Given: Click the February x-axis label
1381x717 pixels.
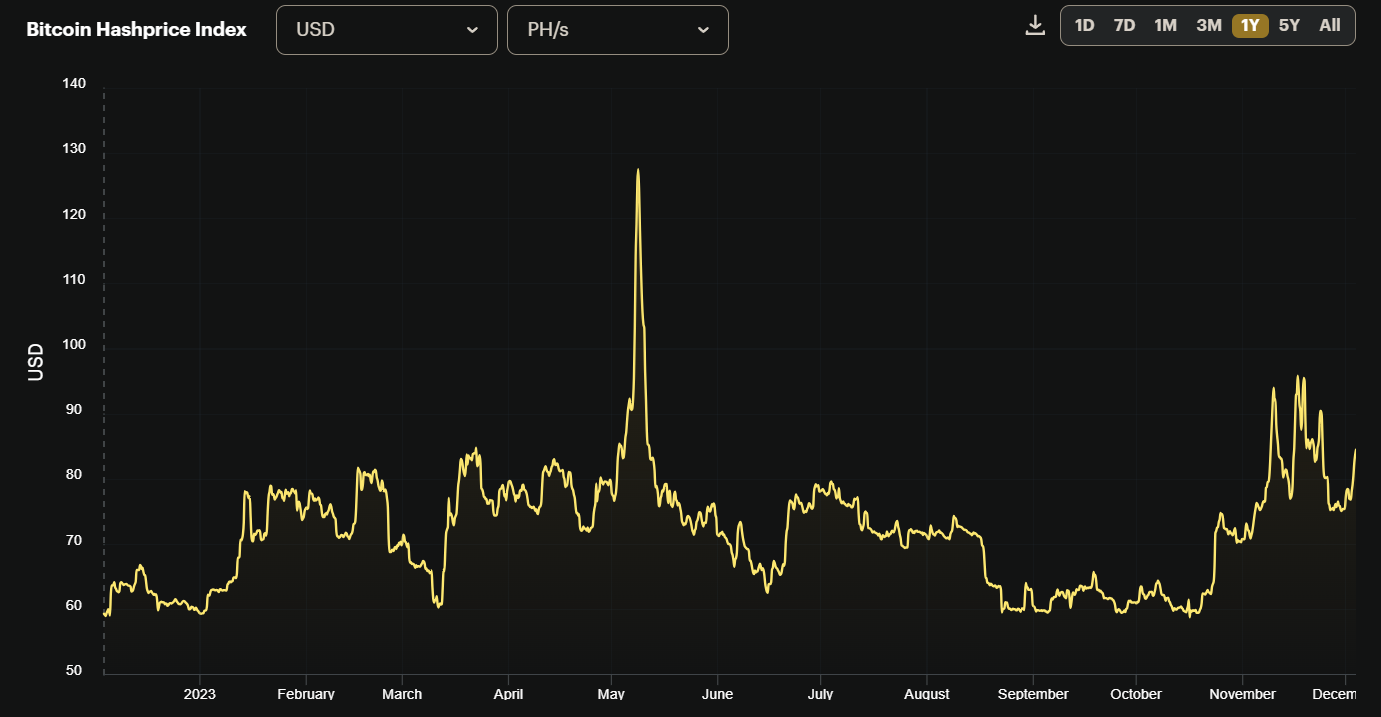Looking at the screenshot, I should pyautogui.click(x=306, y=694).
